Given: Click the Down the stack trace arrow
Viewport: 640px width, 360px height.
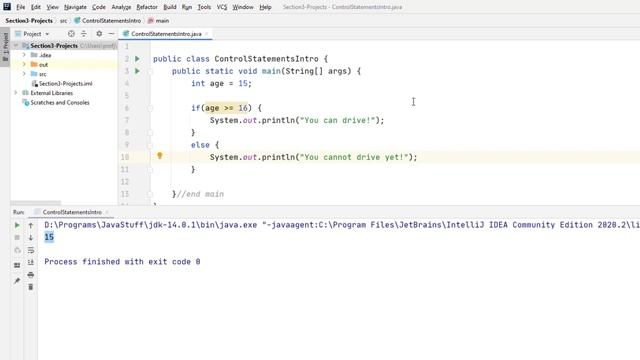Looking at the screenshot, I should tap(31, 238).
